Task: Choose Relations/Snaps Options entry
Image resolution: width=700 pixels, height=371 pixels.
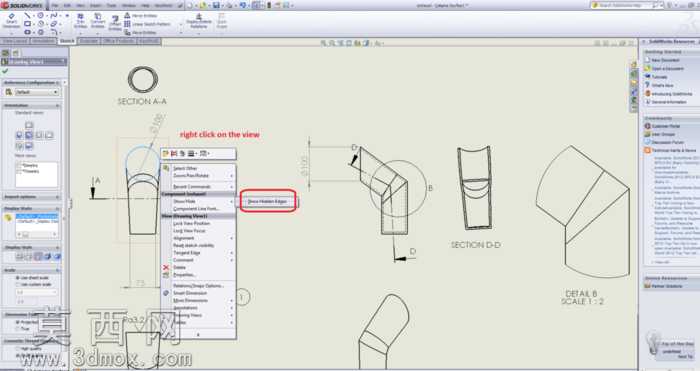Action: click(198, 286)
